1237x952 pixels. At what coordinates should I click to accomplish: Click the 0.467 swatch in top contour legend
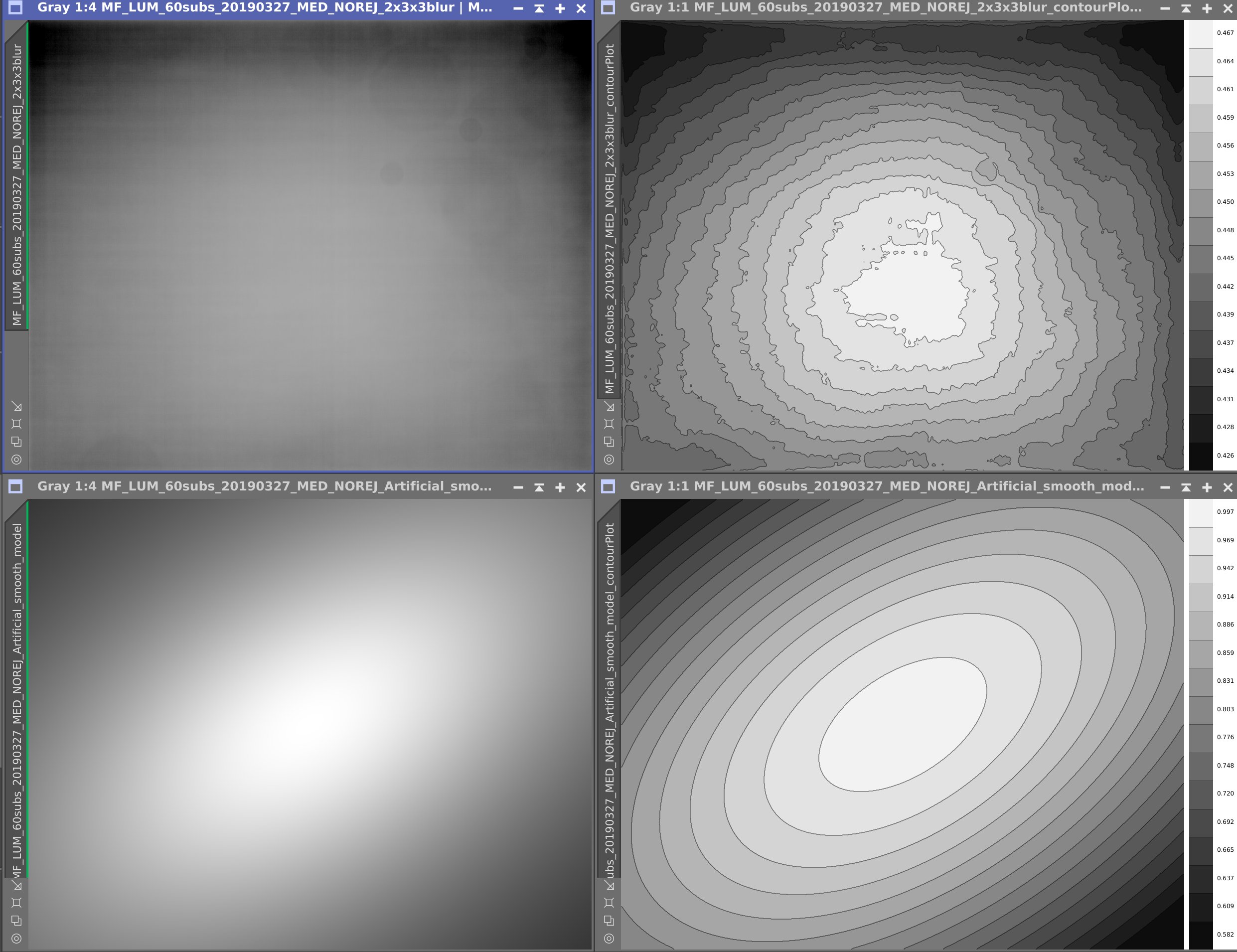click(1200, 34)
